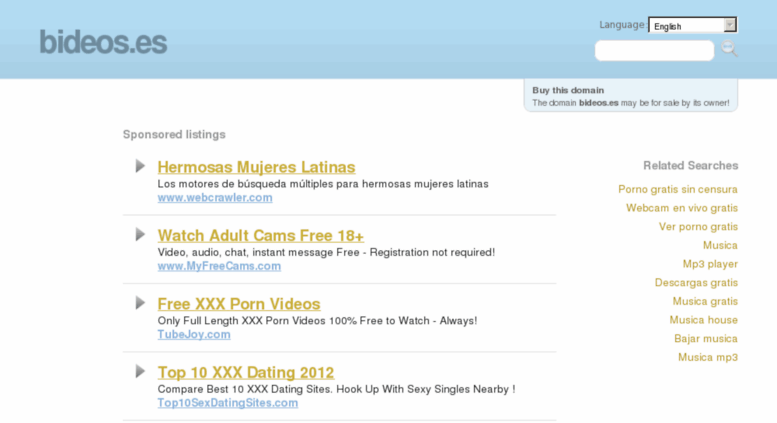
Task: Select related search Webcam en vivo gratis
Action: (x=681, y=208)
